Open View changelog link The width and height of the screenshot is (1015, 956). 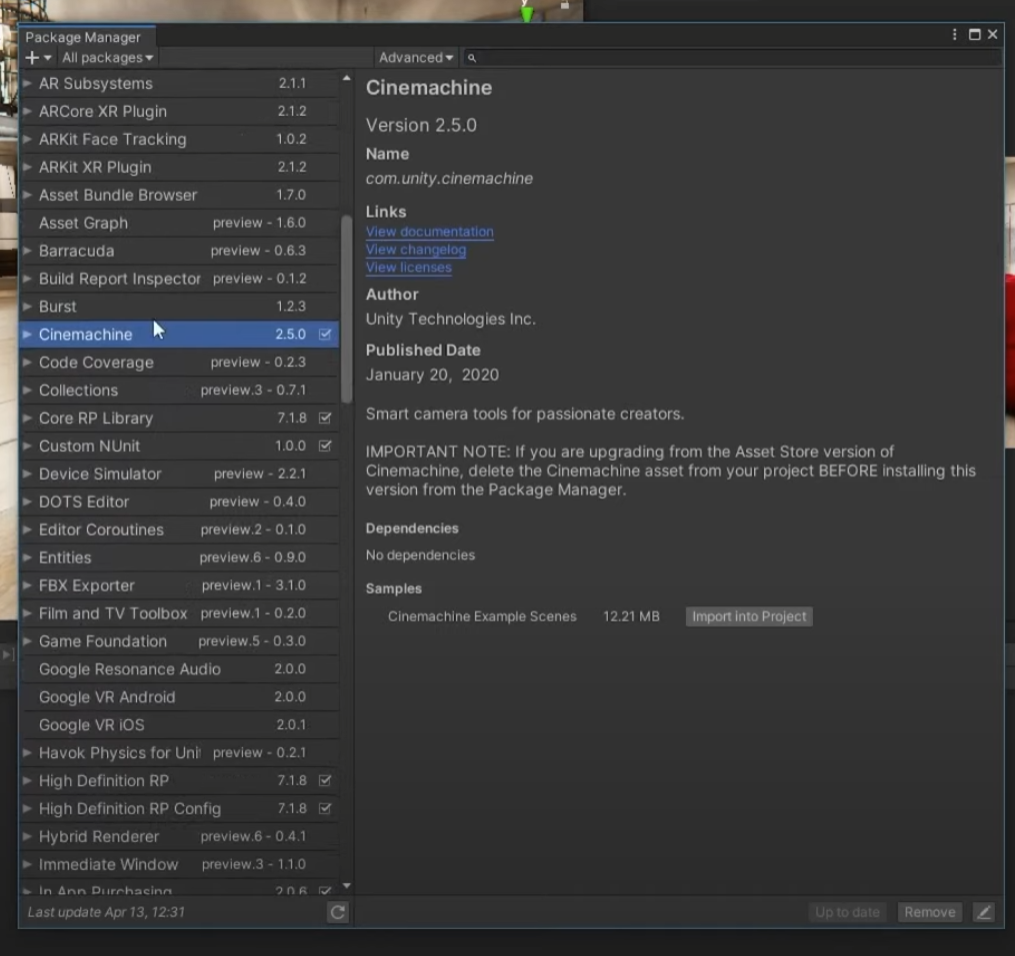(416, 249)
